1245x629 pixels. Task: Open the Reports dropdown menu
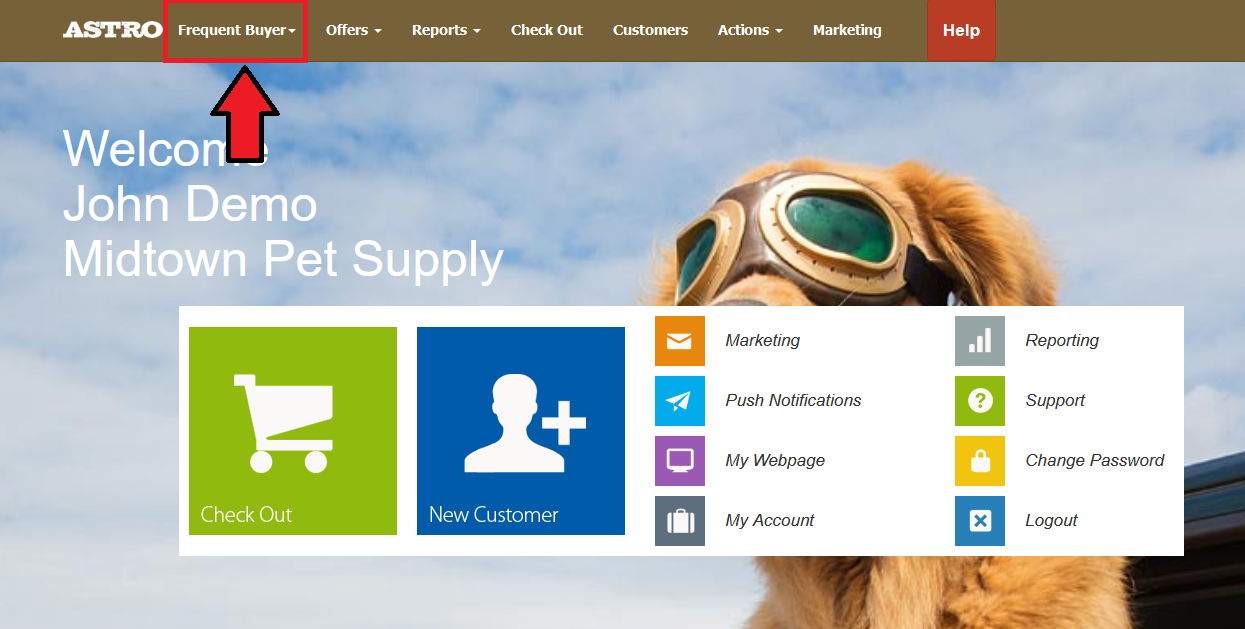pyautogui.click(x=446, y=31)
